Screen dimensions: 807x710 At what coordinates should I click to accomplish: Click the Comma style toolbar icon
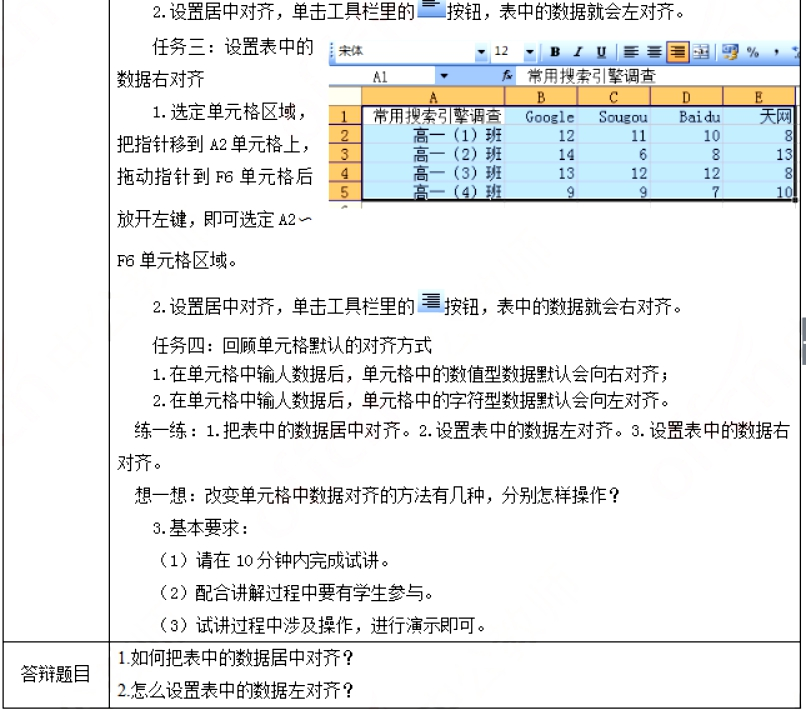tap(776, 51)
